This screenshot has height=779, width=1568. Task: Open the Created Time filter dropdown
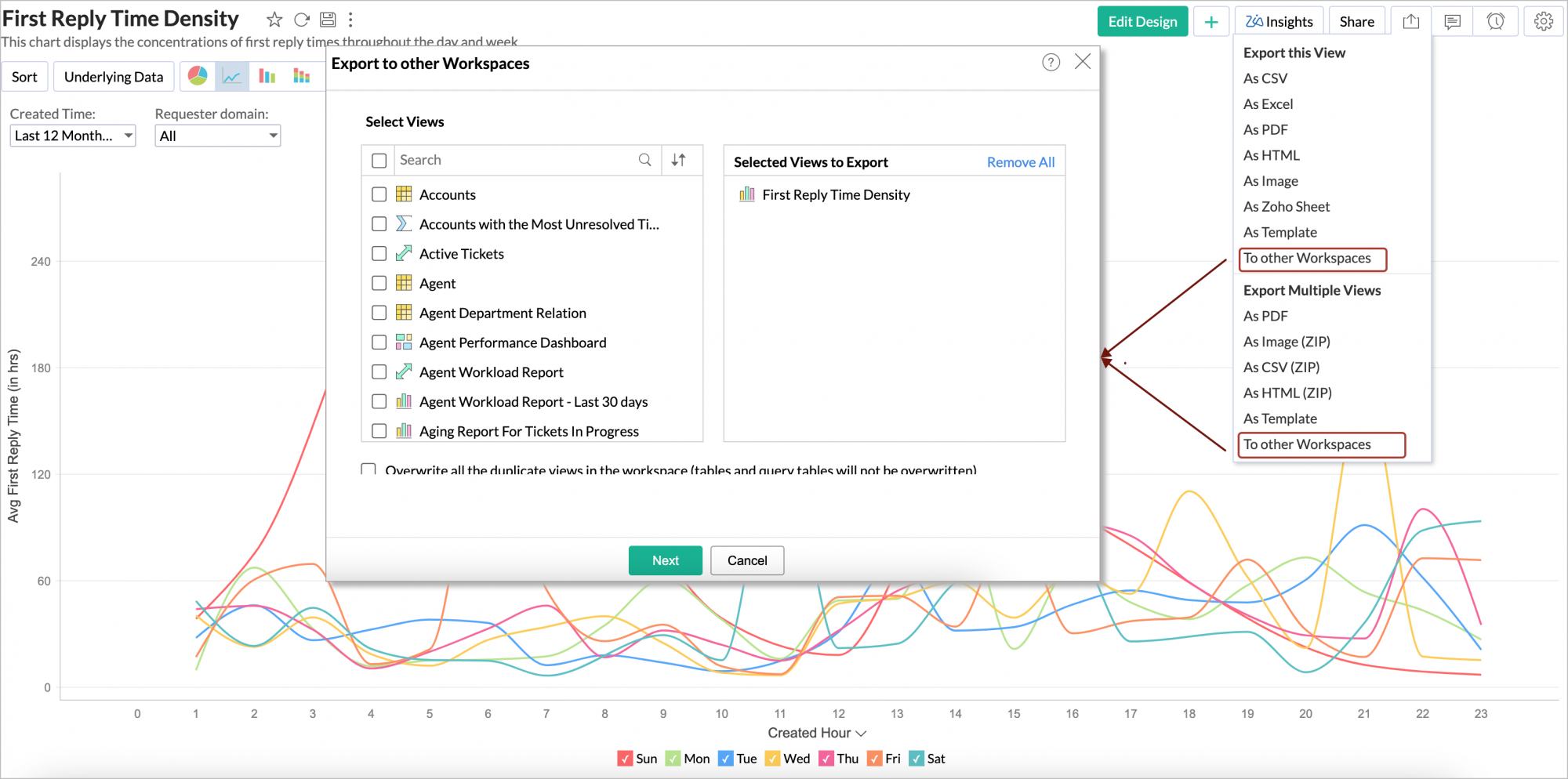pos(72,135)
